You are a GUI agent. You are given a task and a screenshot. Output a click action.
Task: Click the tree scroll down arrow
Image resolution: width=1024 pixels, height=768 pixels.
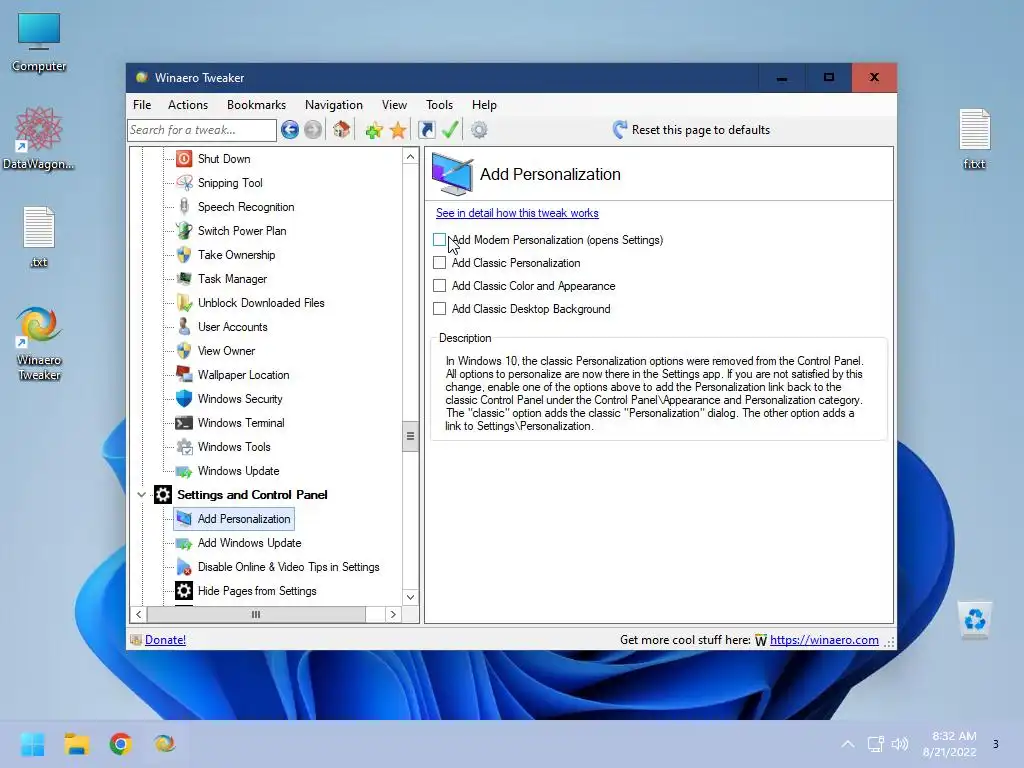pos(410,597)
